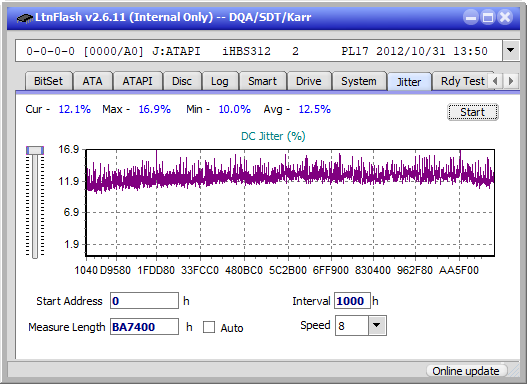Viewport: 527px width, 384px height.
Task: Open the Rdy Test tab
Action: [x=462, y=81]
